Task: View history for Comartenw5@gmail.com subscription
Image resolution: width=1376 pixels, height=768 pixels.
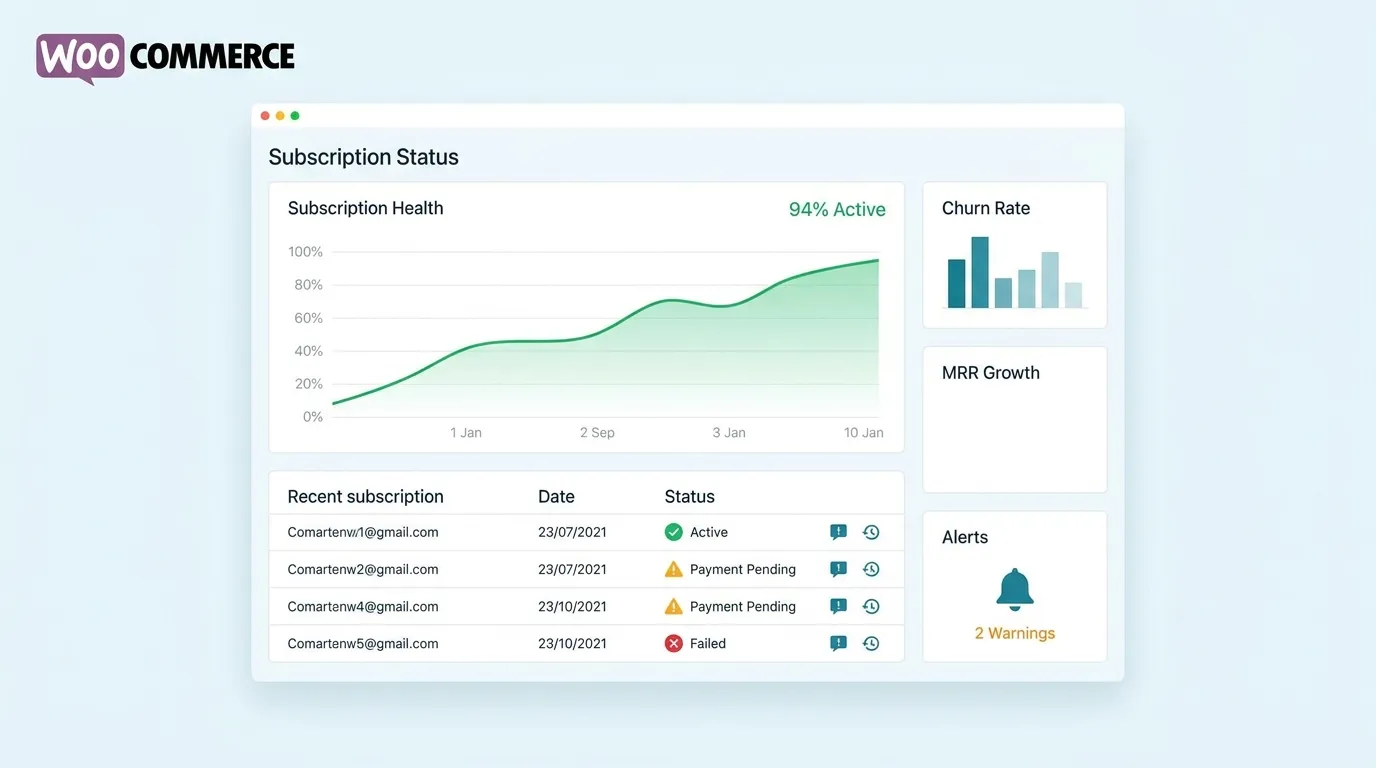Action: pyautogui.click(x=871, y=643)
